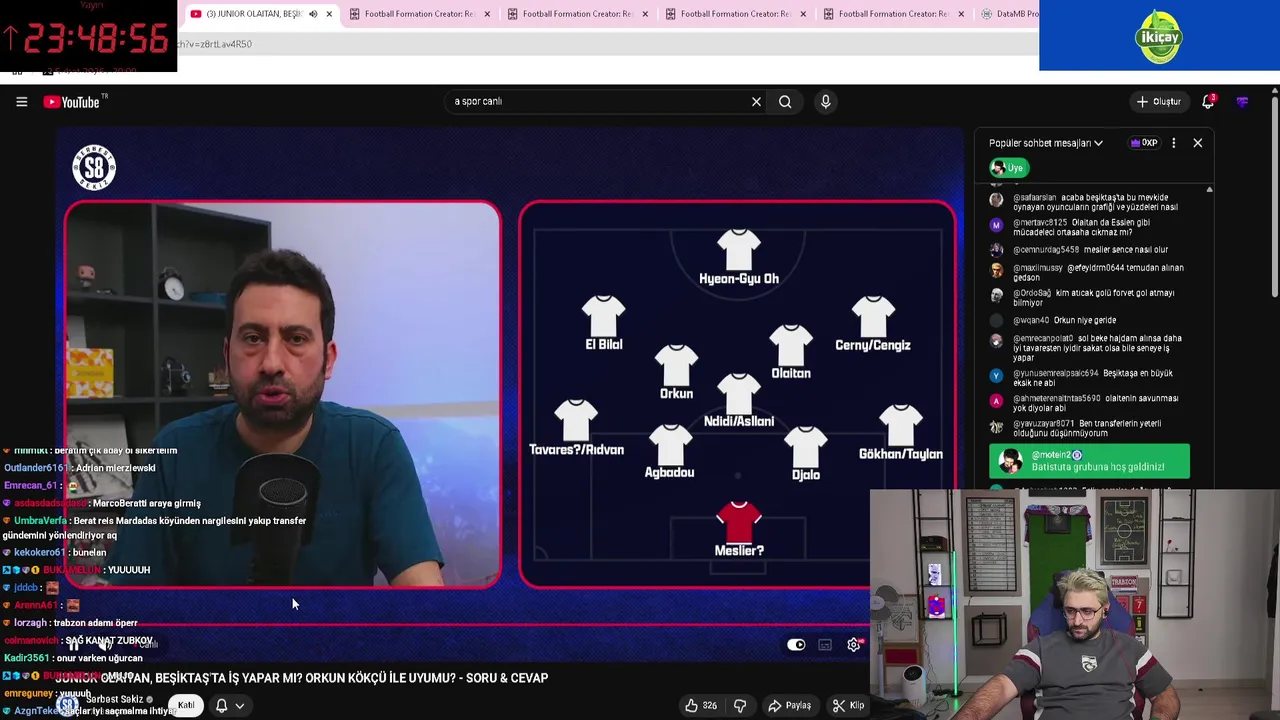Click the player volume speaker icon
Image resolution: width=1280 pixels, height=720 pixels.
point(105,645)
